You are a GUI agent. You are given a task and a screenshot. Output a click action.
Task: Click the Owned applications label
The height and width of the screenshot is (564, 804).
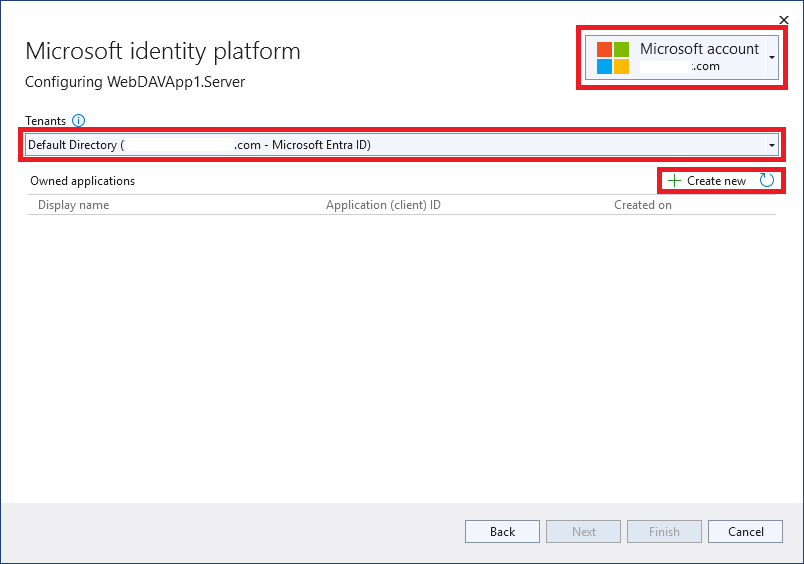tap(83, 181)
